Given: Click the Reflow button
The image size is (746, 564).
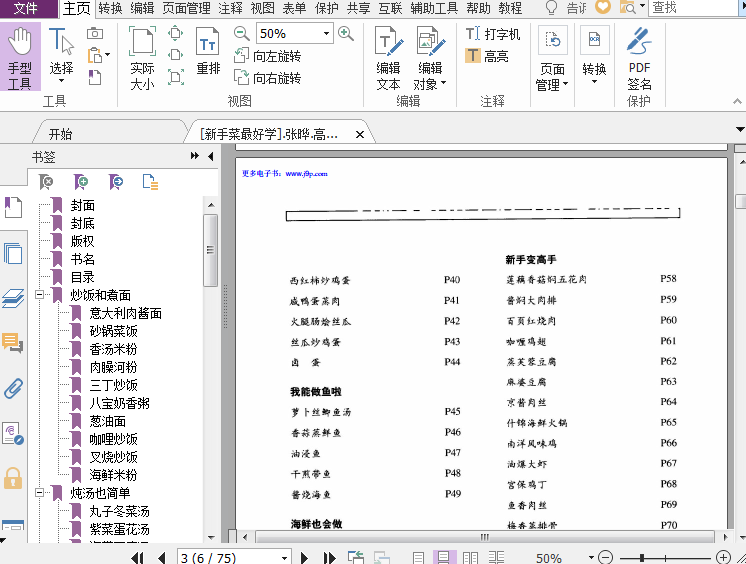Looking at the screenshot, I should [208, 51].
